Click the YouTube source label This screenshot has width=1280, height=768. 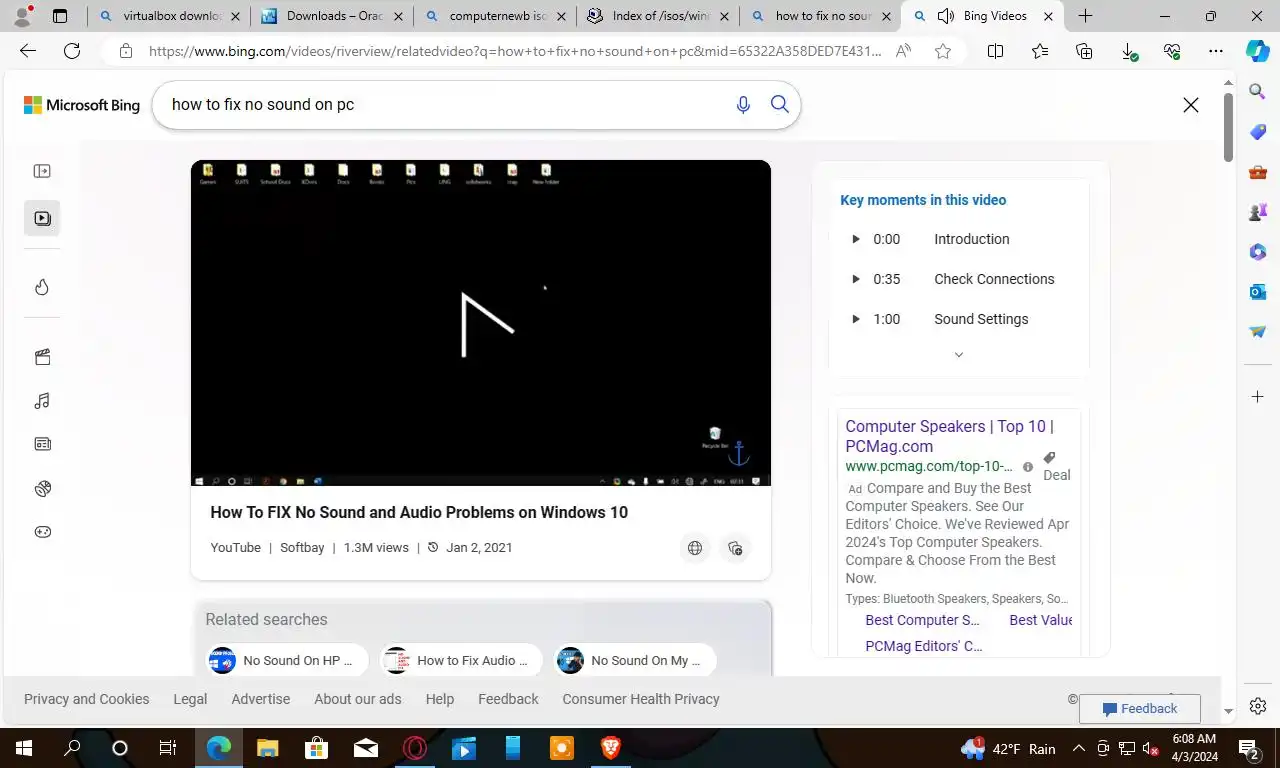[235, 547]
